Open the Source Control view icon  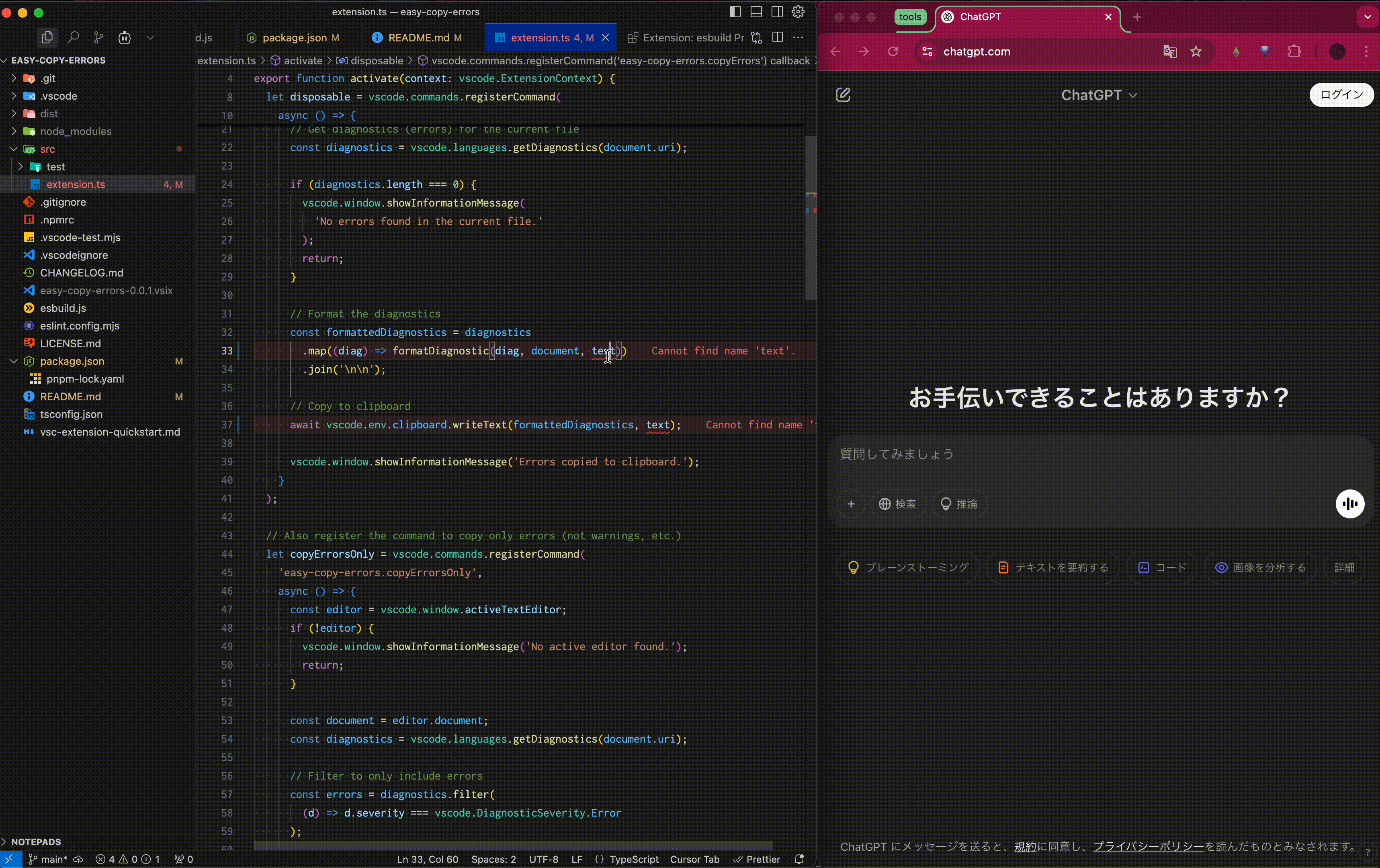point(98,38)
